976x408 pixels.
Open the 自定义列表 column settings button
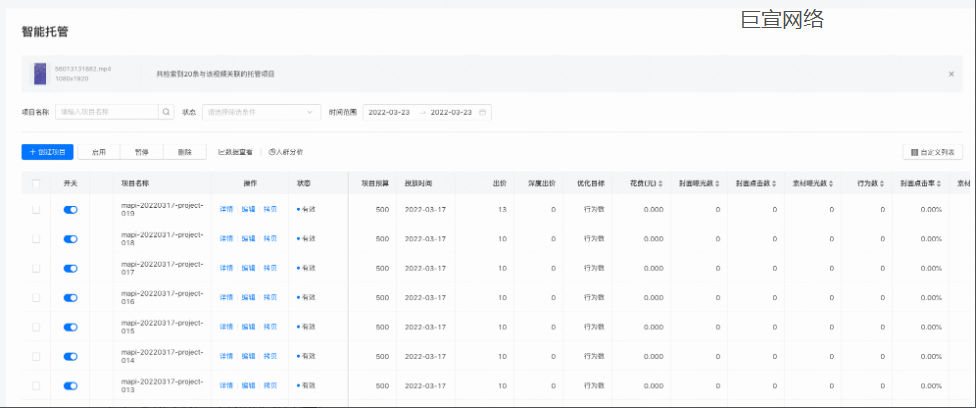point(933,152)
